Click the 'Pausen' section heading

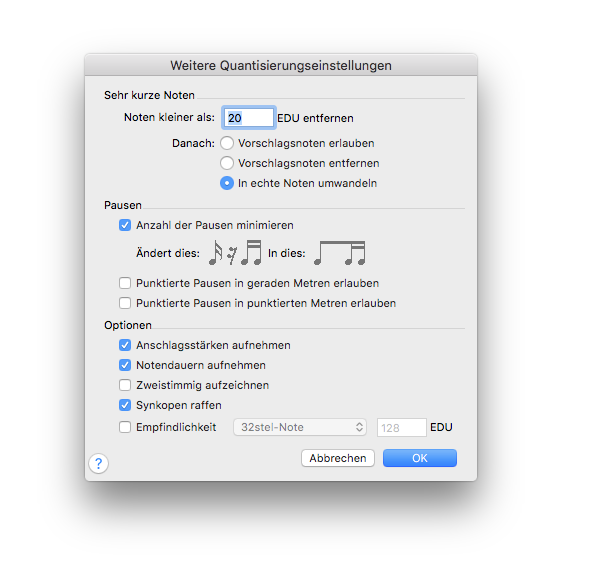[x=123, y=205]
